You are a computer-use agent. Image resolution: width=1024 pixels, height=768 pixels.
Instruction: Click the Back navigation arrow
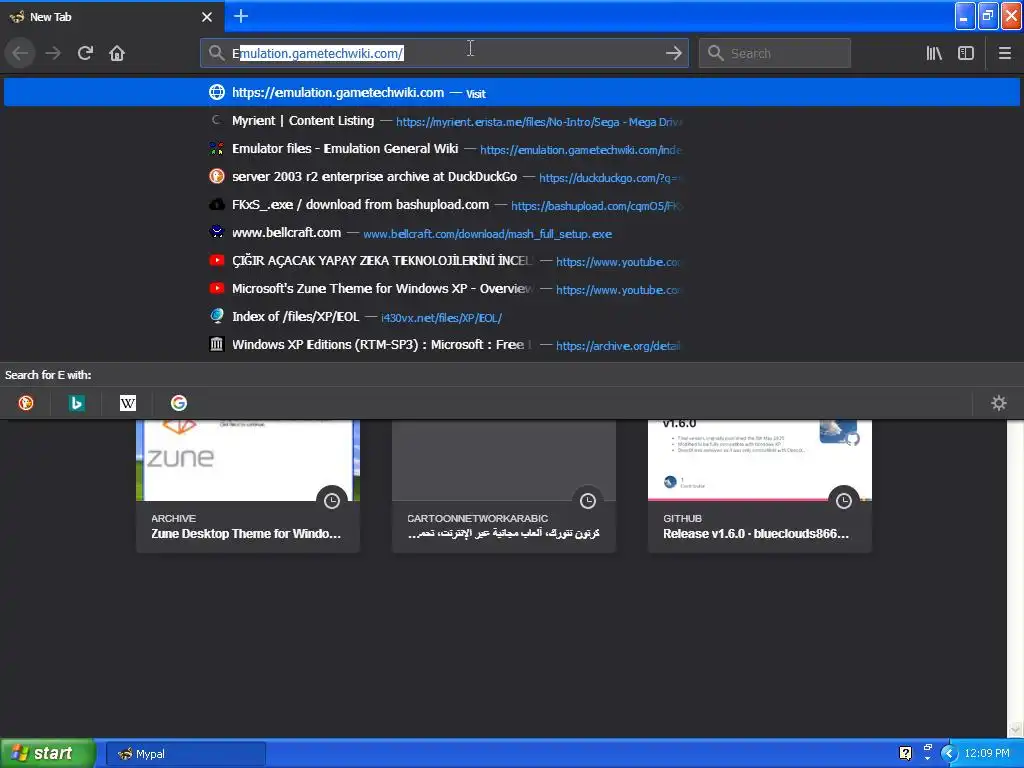(x=20, y=53)
